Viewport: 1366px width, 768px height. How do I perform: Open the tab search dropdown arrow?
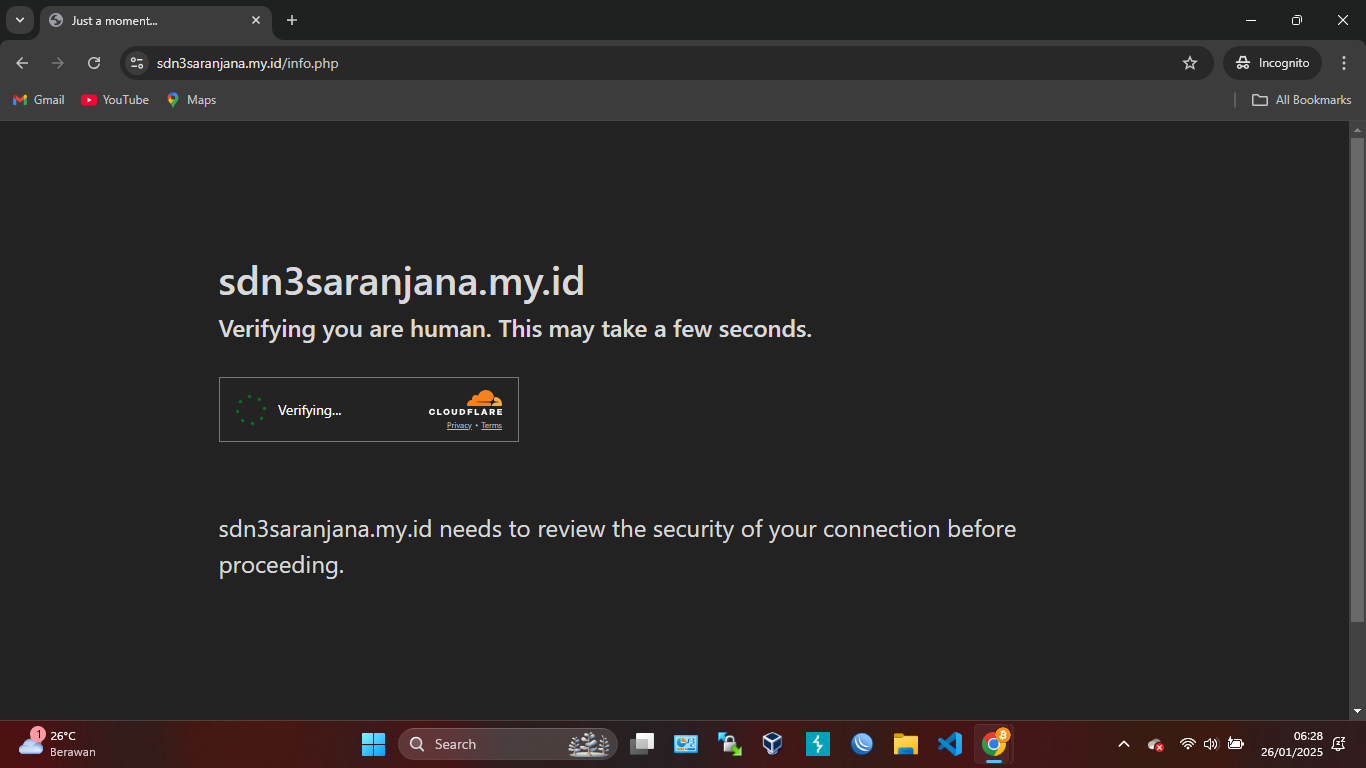19,20
